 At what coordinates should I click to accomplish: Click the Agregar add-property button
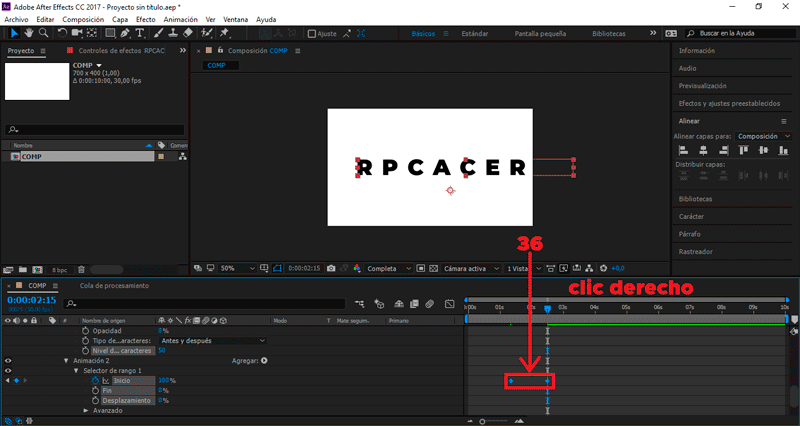[x=264, y=361]
